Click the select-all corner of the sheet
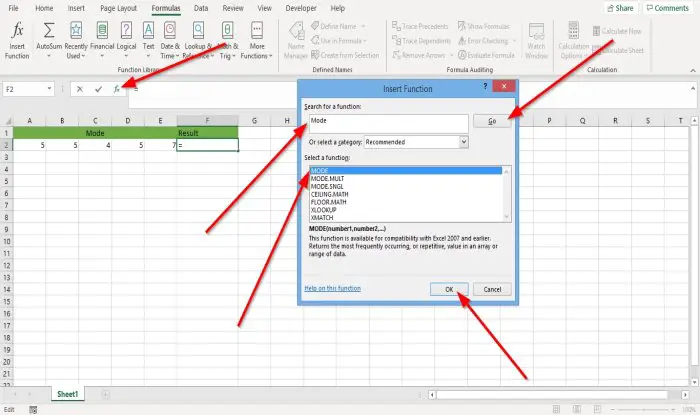Image resolution: width=700 pixels, height=415 pixels. pos(7,120)
